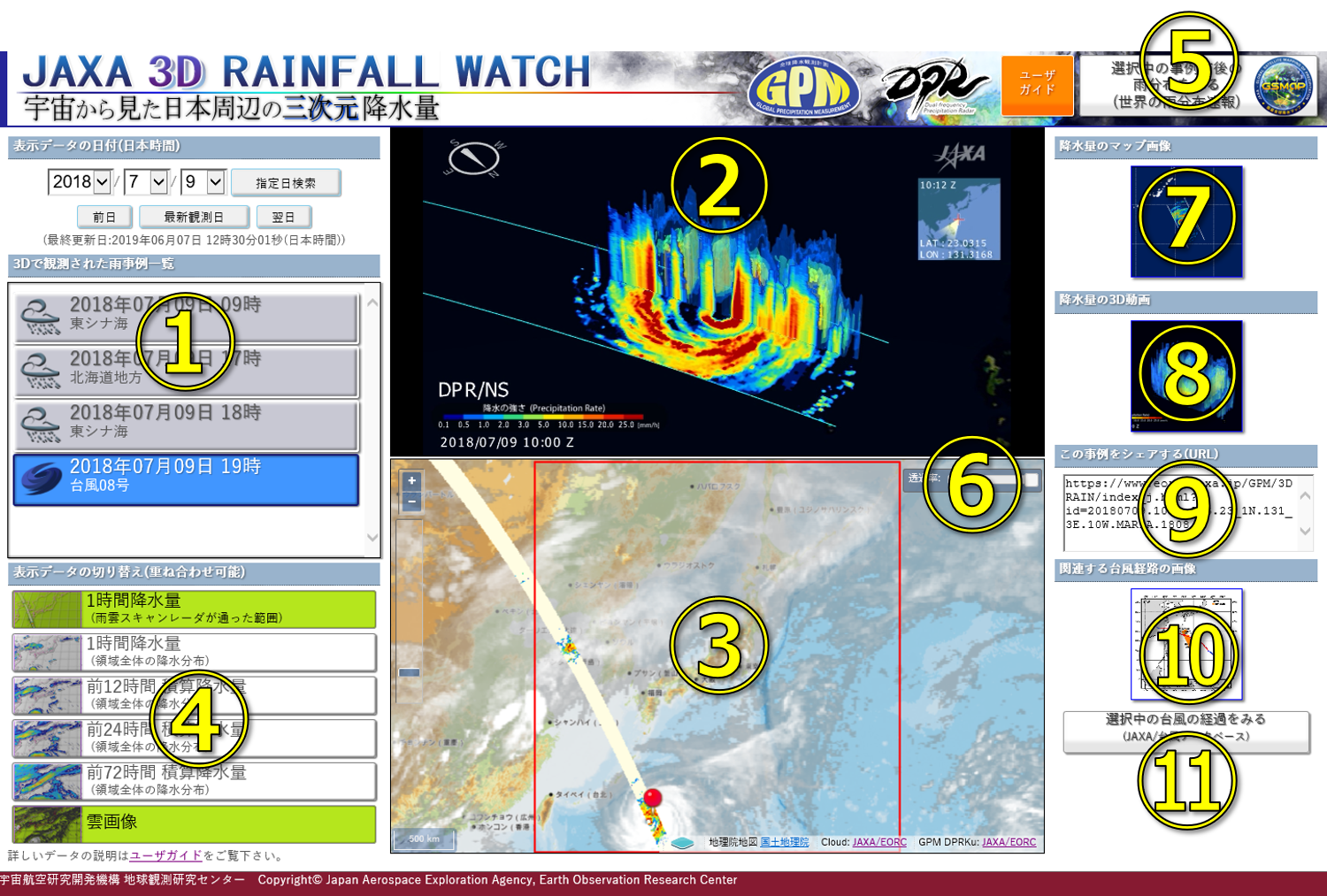The image size is (1327, 896).
Task: Toggle 前12時間 積算降水量 layer
Action: [x=194, y=695]
